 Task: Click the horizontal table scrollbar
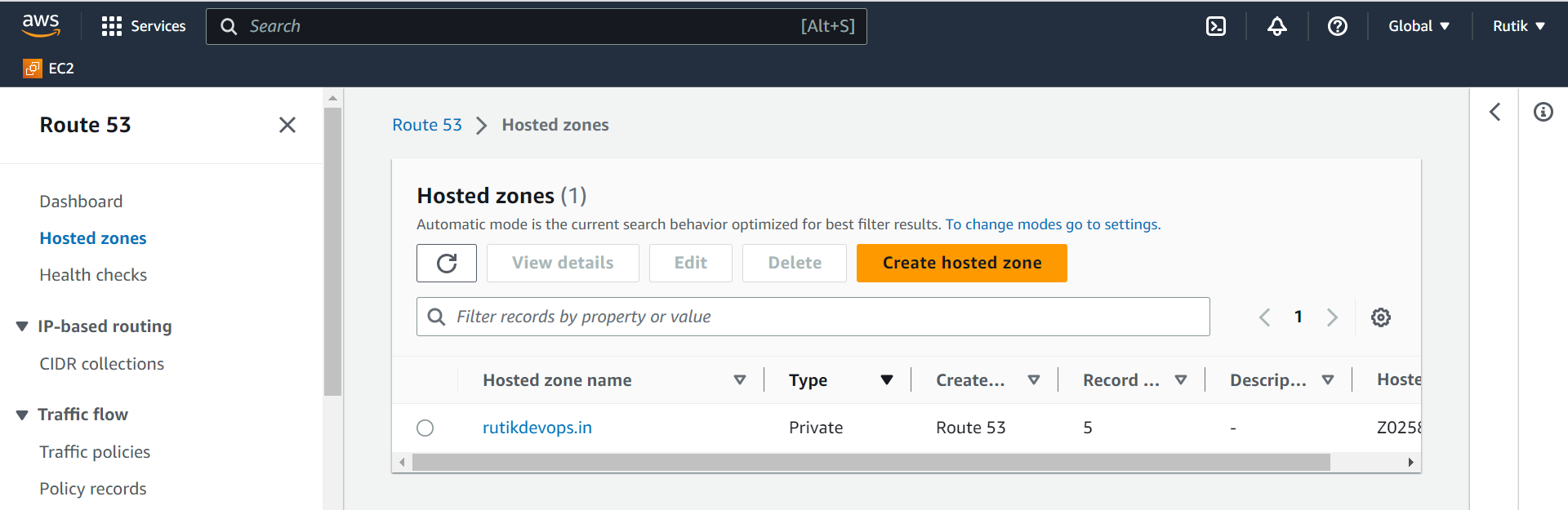(x=871, y=463)
